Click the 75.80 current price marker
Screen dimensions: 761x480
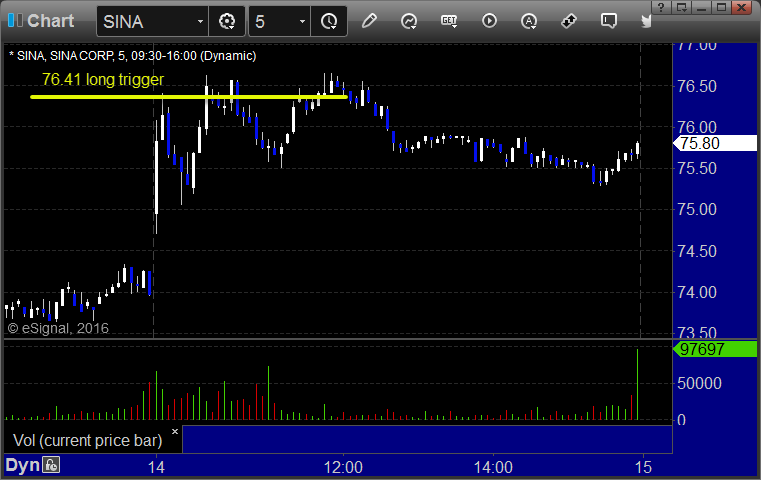(x=715, y=143)
